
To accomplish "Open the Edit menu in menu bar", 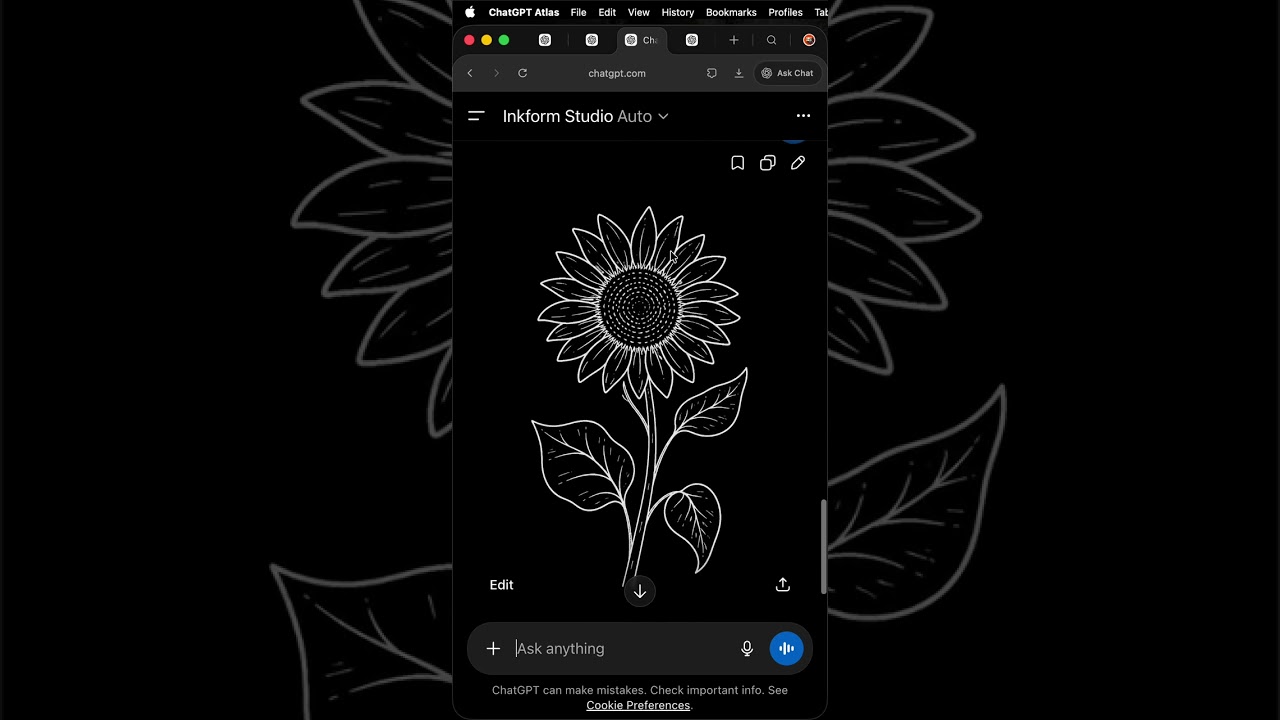I will [x=607, y=12].
